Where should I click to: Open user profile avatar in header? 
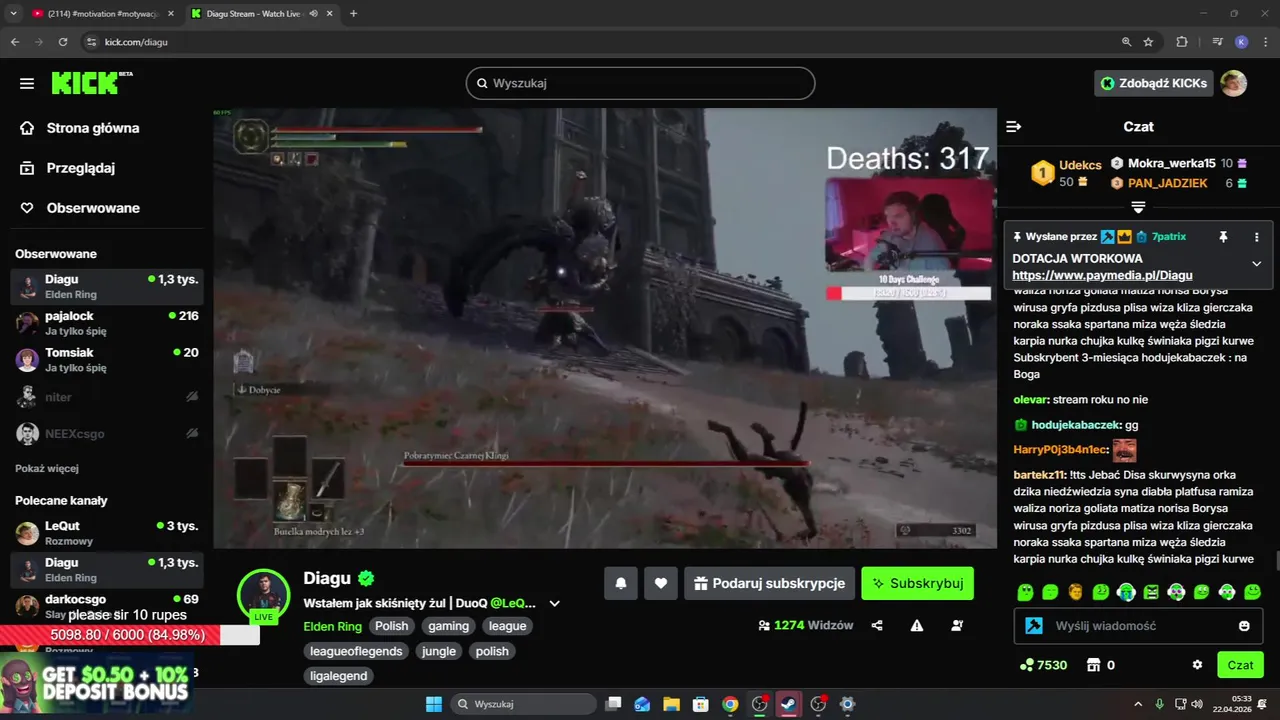click(x=1234, y=83)
